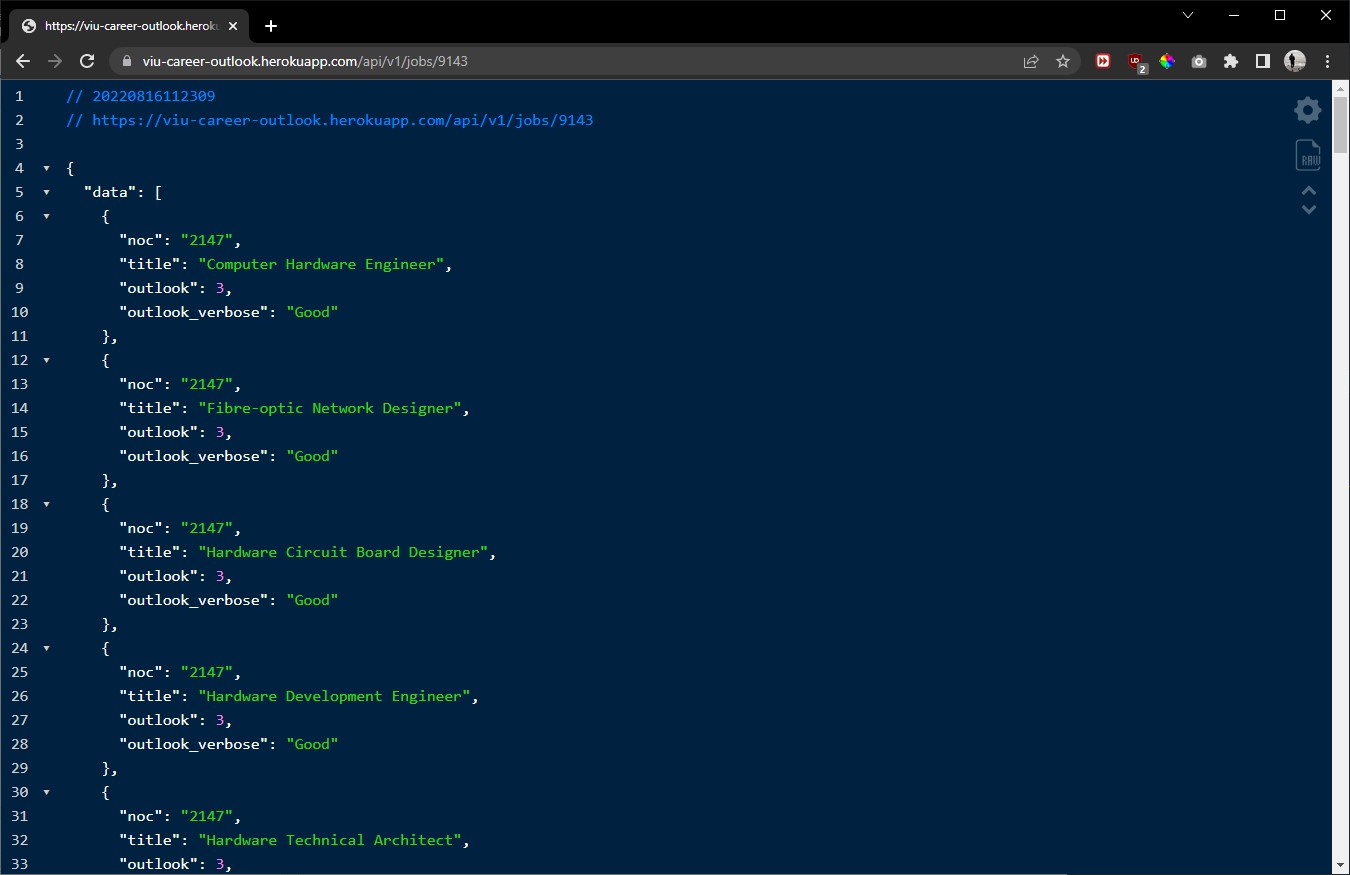Collapse the root JSON object
The image size is (1350, 875).
click(46, 168)
